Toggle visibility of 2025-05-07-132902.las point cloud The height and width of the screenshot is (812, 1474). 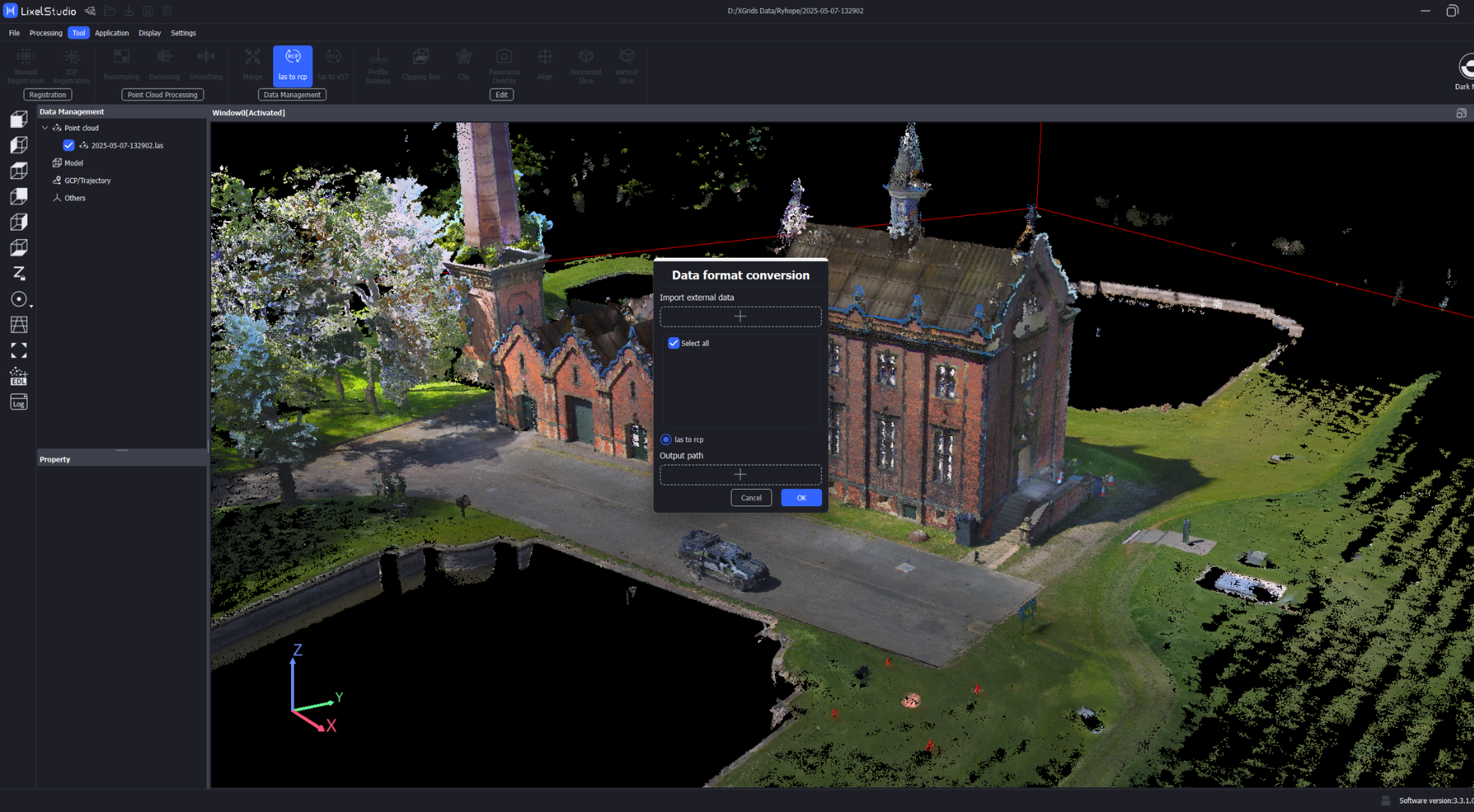coord(68,145)
